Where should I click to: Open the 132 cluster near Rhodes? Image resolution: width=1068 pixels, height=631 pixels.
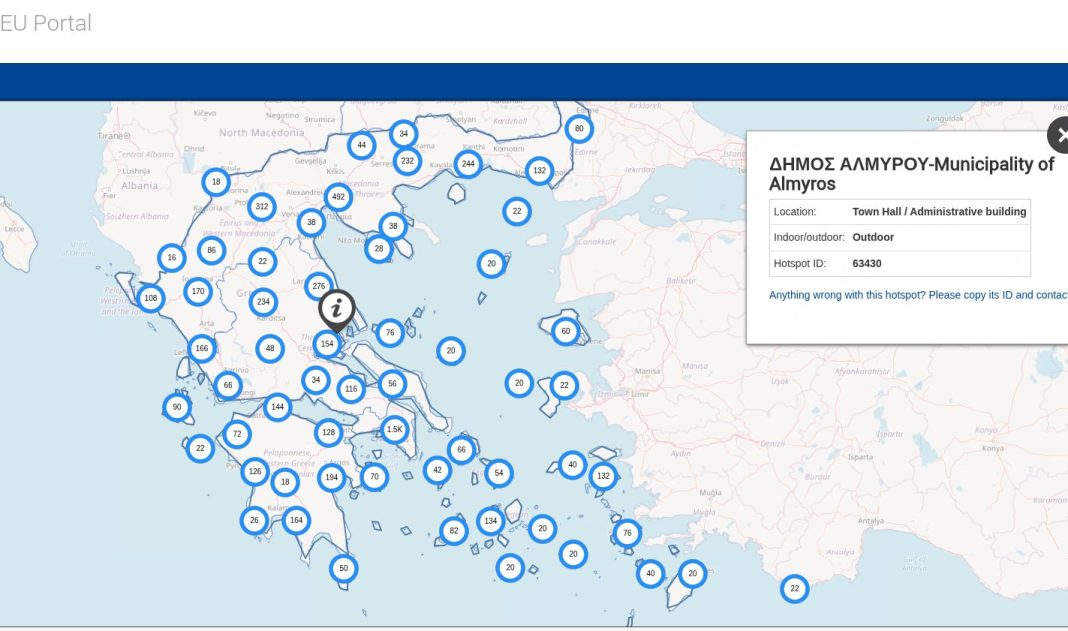(x=604, y=477)
